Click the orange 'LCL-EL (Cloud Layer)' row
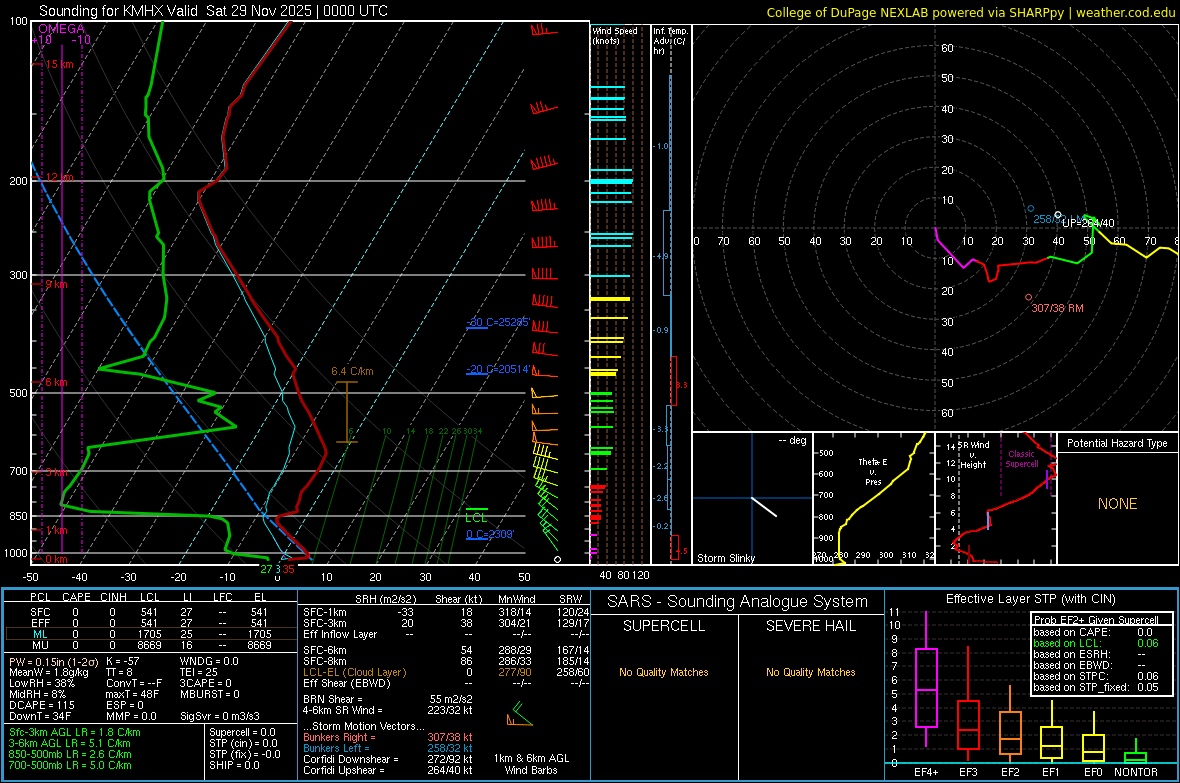 pyautogui.click(x=446, y=672)
